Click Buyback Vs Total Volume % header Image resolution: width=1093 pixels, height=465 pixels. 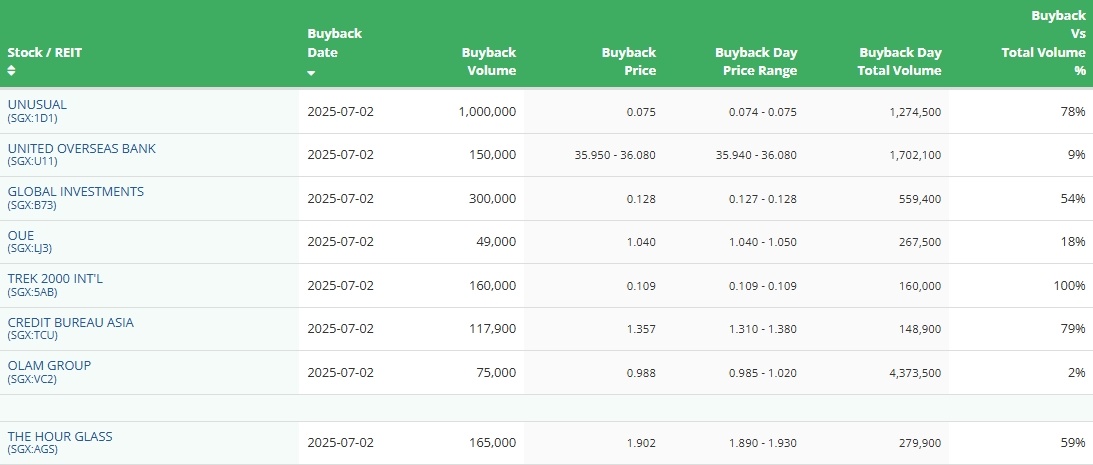tap(1044, 43)
